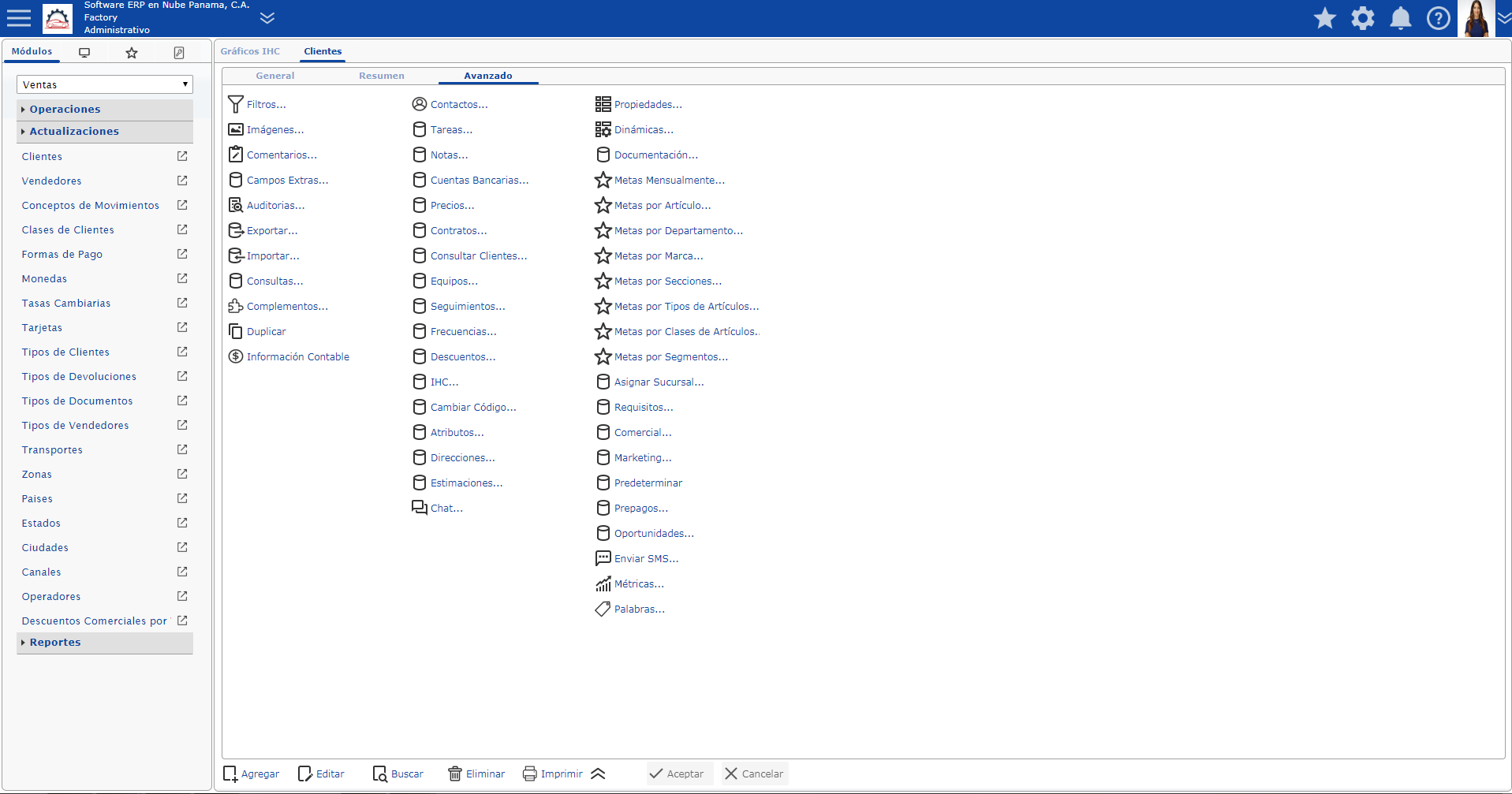Switch to General subtab
1512x794 pixels.
pos(275,76)
